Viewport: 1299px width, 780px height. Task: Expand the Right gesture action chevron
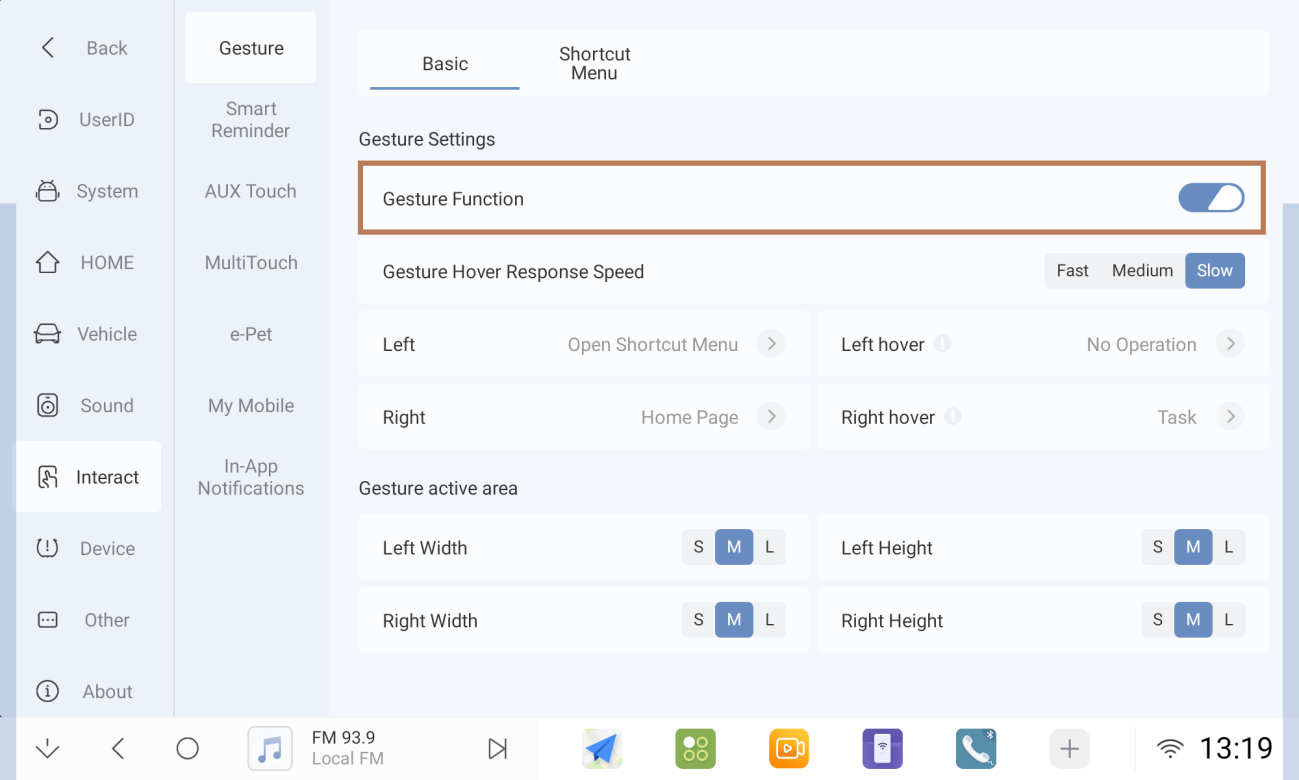click(x=770, y=417)
